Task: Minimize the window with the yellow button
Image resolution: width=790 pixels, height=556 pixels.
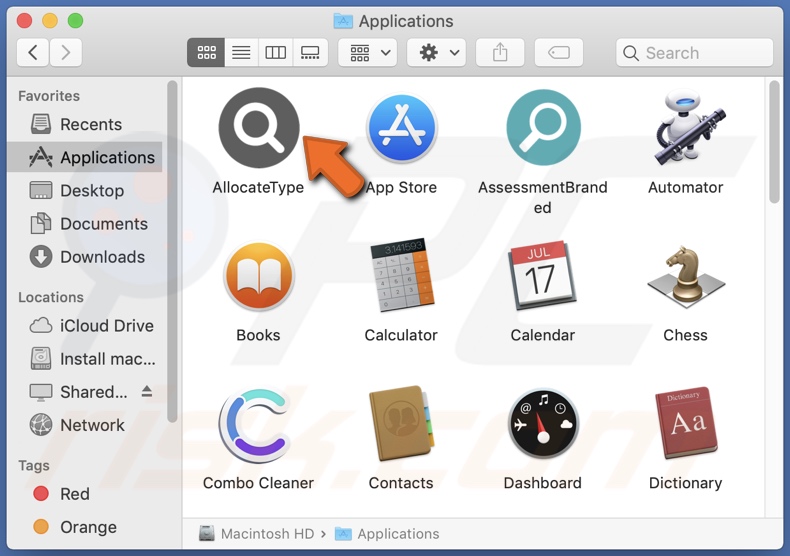Action: click(50, 21)
